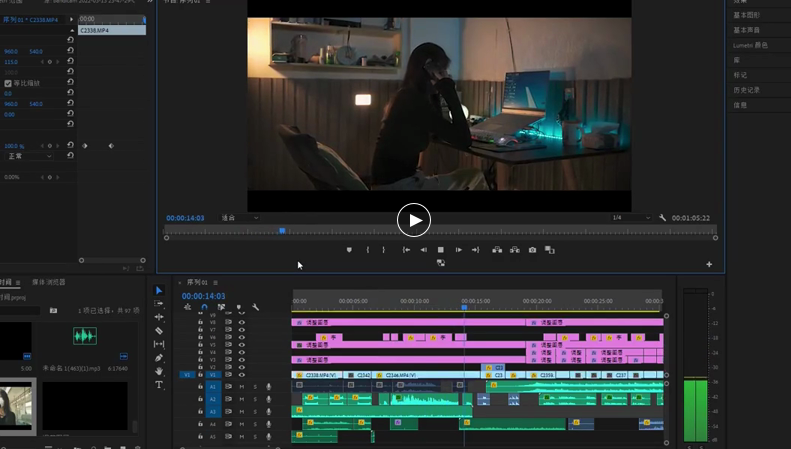This screenshot has width=791, height=449.
Task: Select the Razor tool
Action: (159, 330)
